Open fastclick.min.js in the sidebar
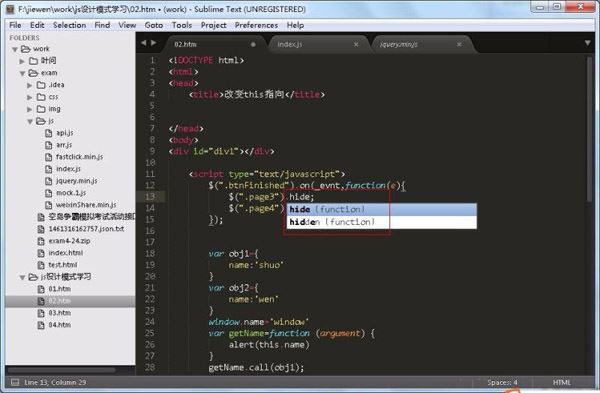Viewport: 600px width, 393px height. pyautogui.click(x=80, y=157)
